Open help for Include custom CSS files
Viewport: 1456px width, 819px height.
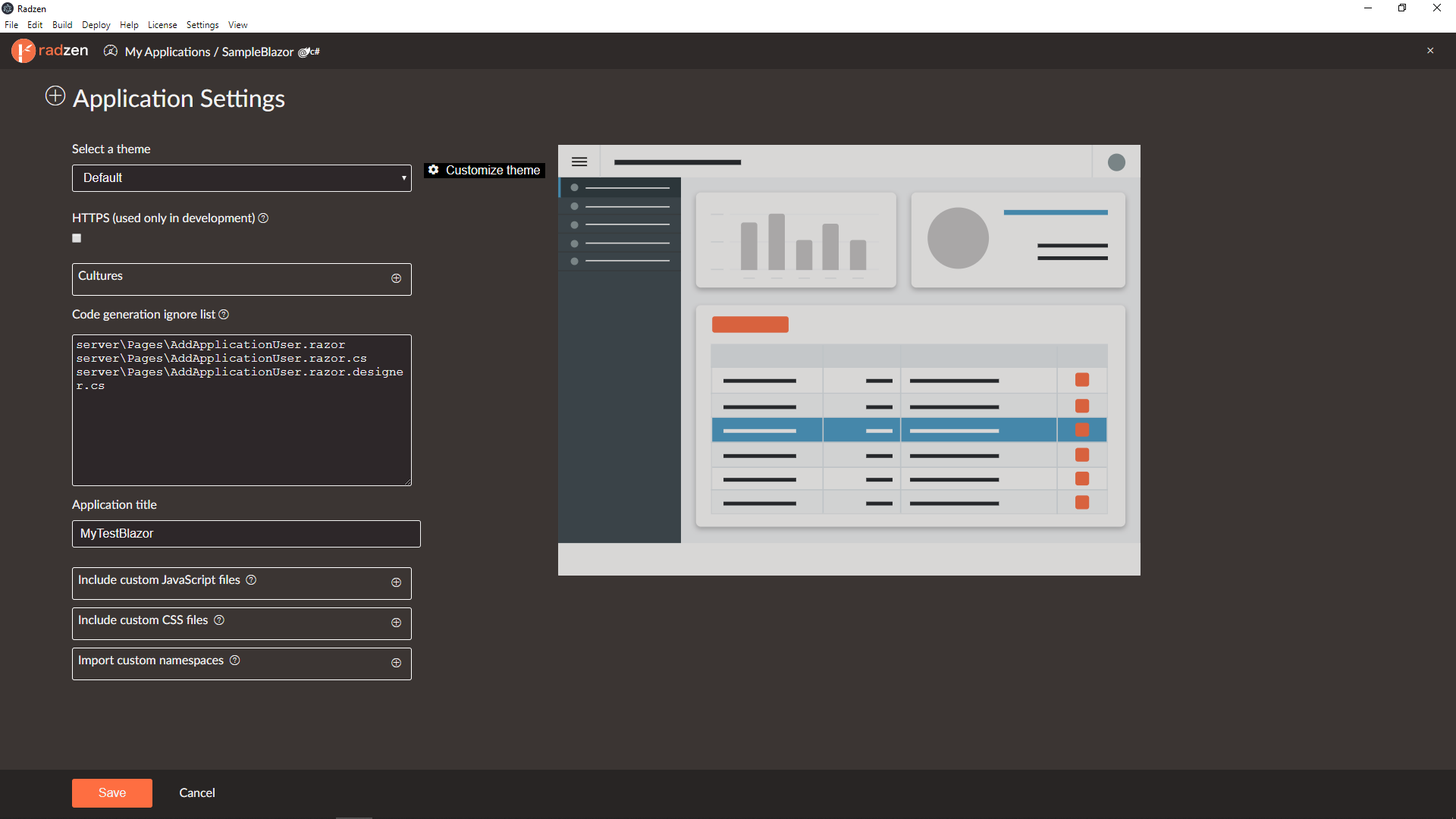click(x=219, y=620)
